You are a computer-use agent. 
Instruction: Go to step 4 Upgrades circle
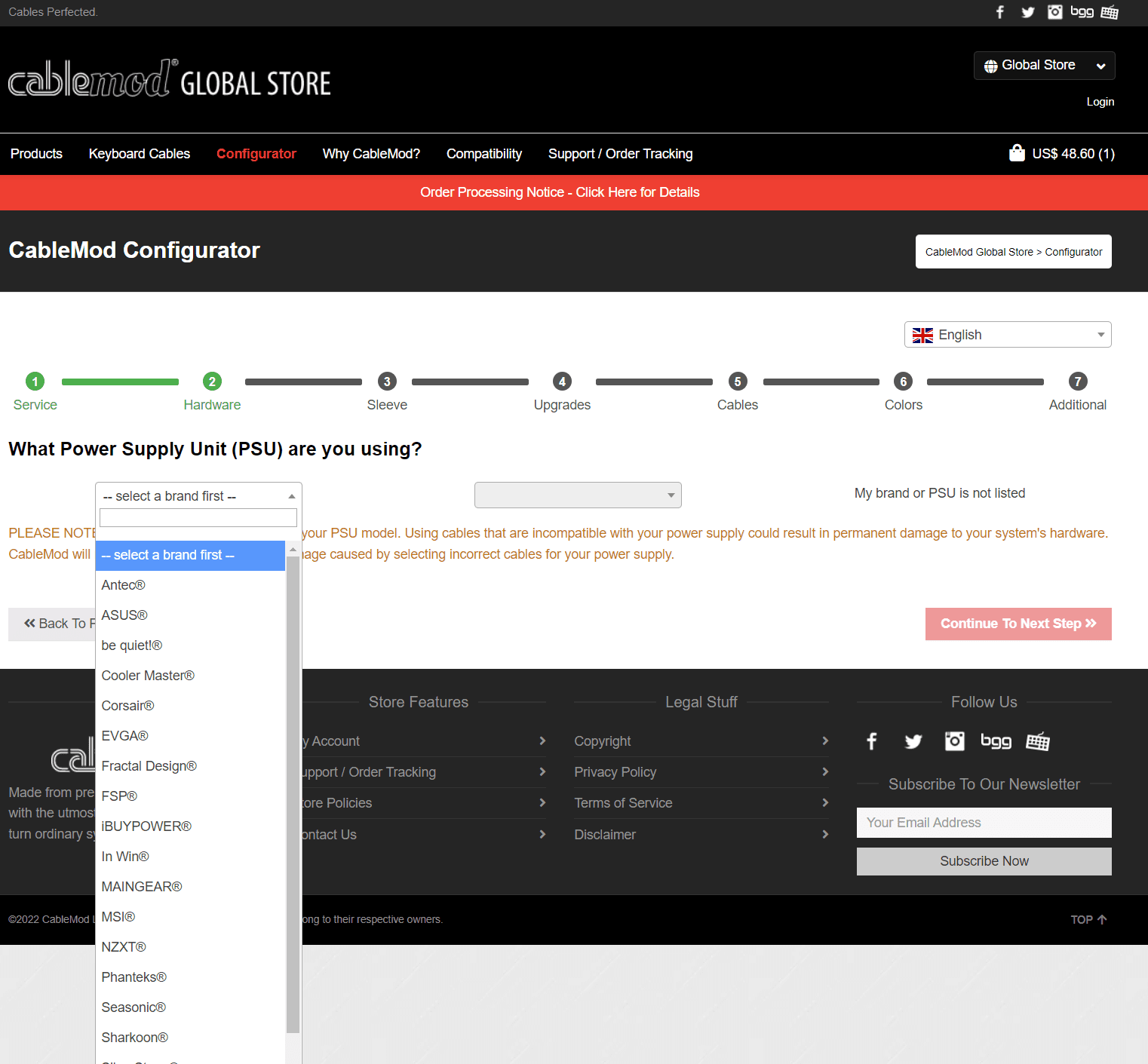562,382
